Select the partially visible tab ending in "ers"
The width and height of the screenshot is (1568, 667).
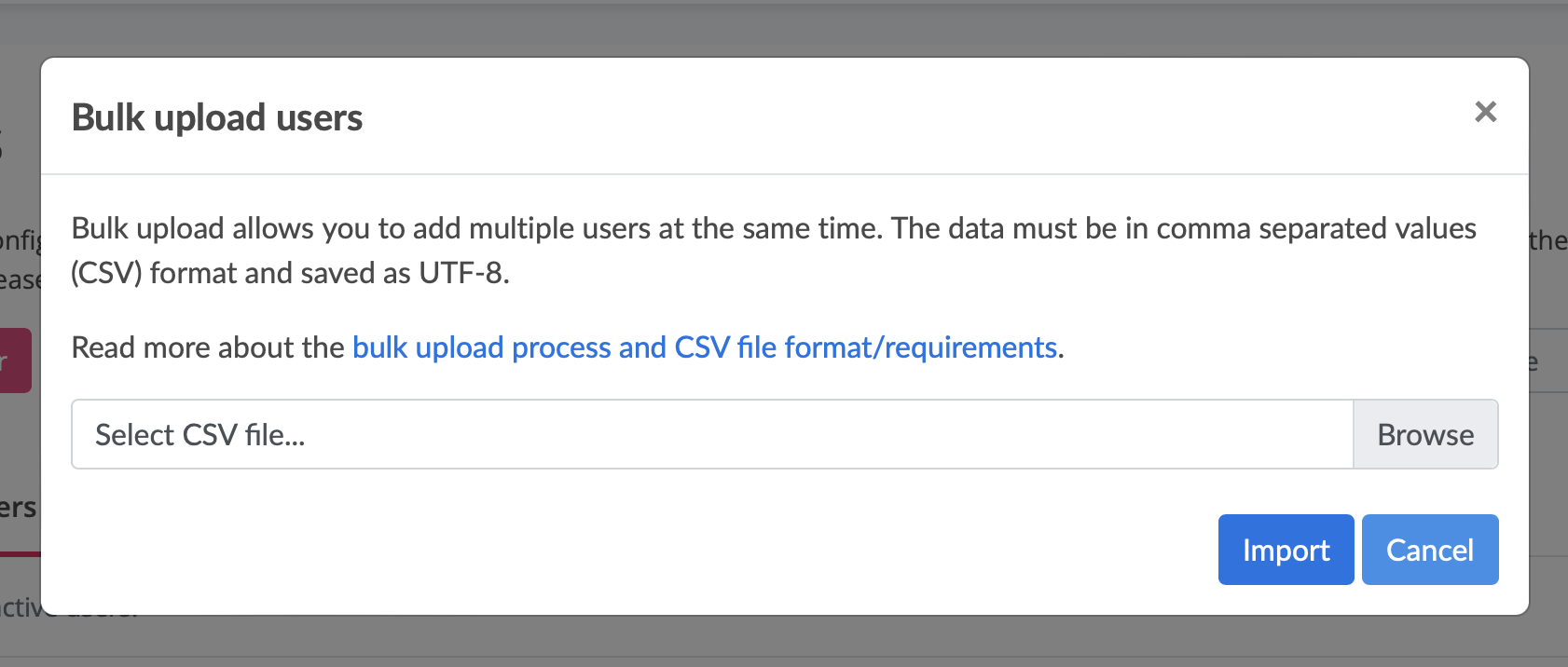(x=18, y=509)
